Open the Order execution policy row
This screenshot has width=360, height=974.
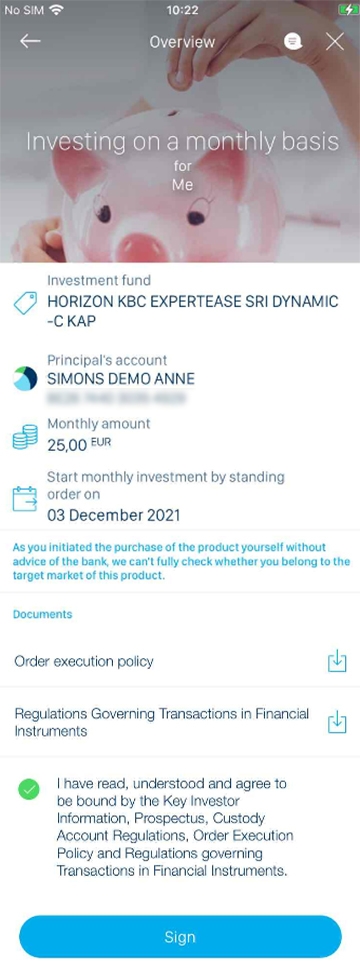click(180, 662)
